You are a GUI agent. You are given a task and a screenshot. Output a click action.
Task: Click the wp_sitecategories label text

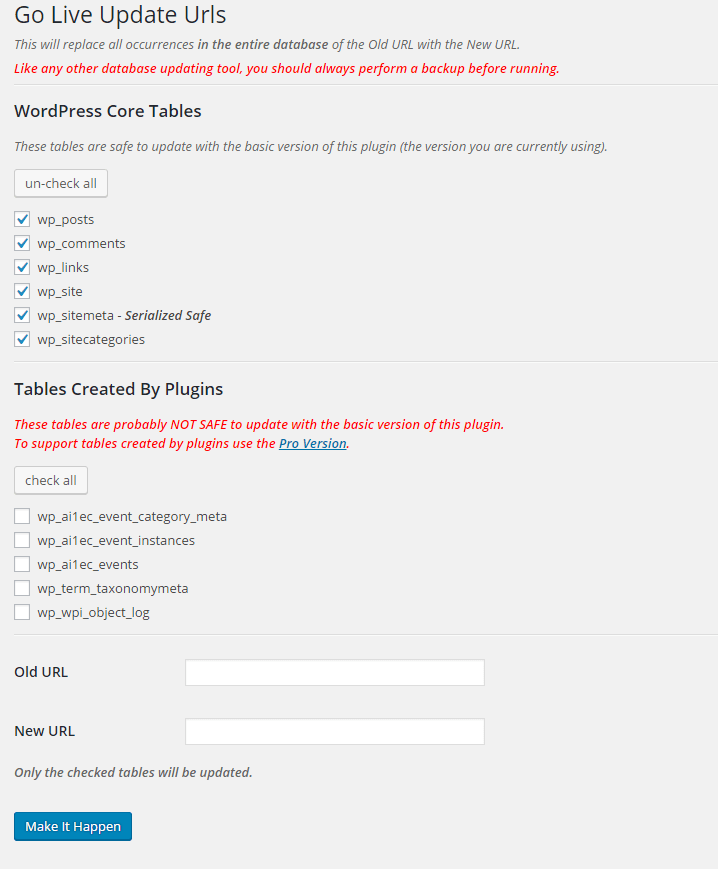[90, 339]
